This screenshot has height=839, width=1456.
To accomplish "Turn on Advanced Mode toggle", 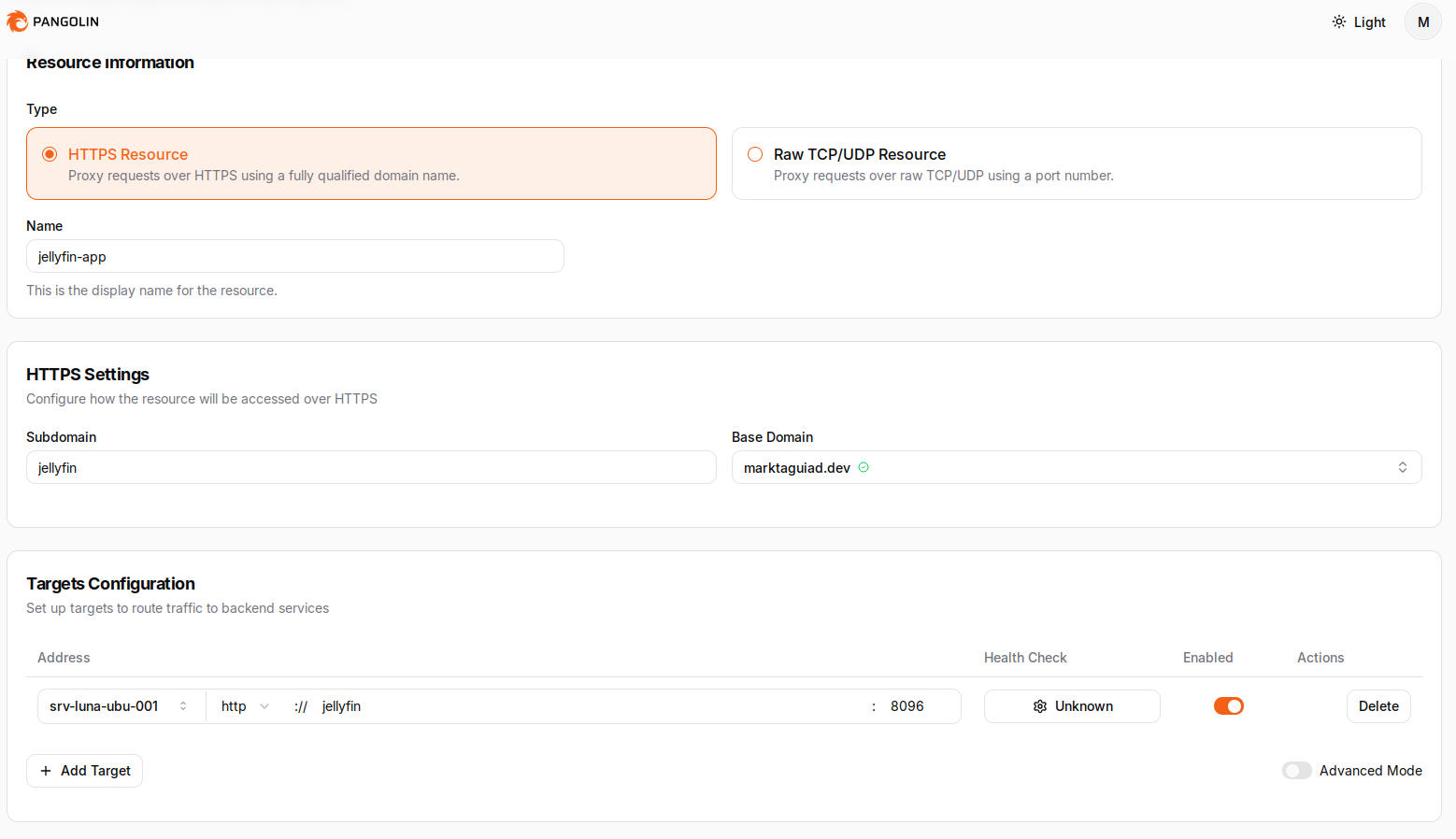I will pyautogui.click(x=1296, y=771).
